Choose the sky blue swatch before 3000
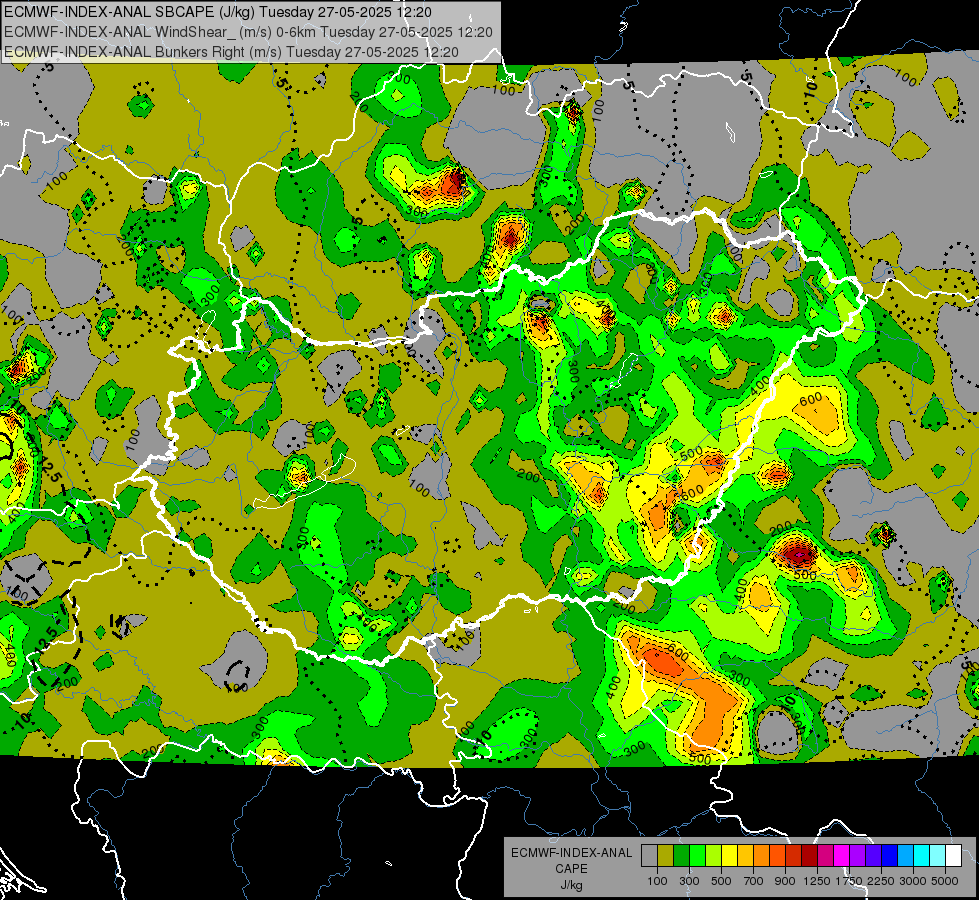The height and width of the screenshot is (900, 979). tap(906, 855)
